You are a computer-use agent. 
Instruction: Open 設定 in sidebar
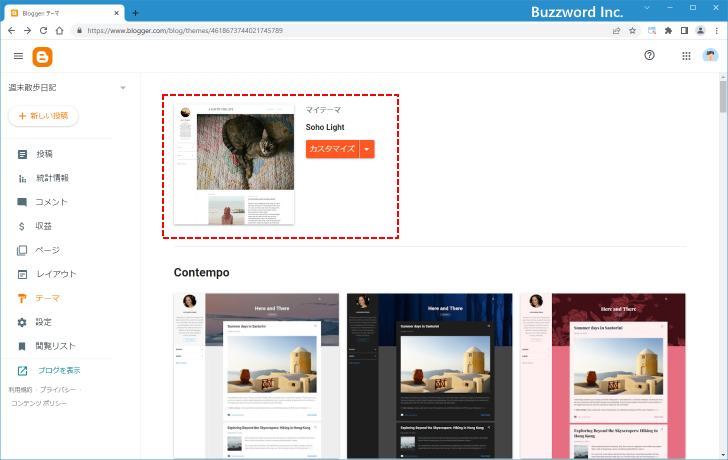coord(44,322)
